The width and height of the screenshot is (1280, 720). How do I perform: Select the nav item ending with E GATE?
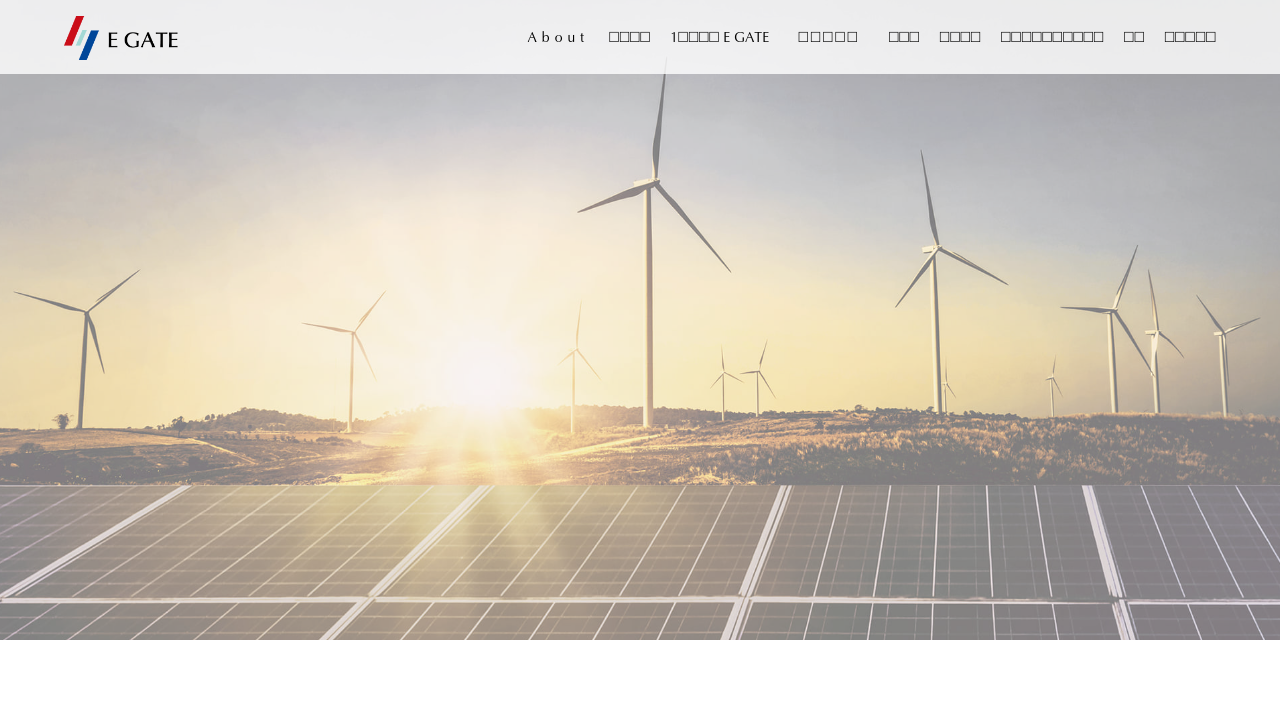720,37
